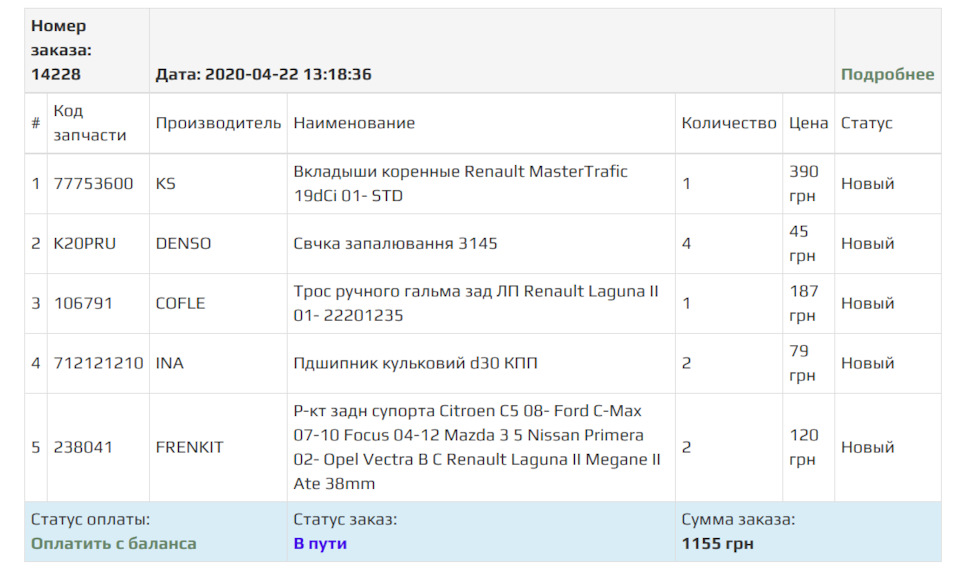Click the Оплатить с баланса payment link
Image resolution: width=960 pixels, height=575 pixels.
coord(114,544)
